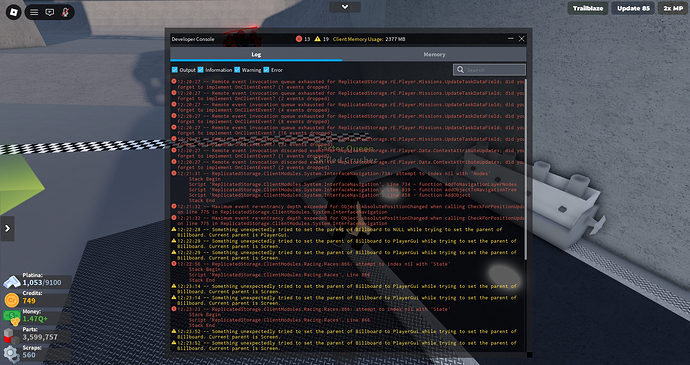Uncheck the Output filter checkbox

(175, 70)
